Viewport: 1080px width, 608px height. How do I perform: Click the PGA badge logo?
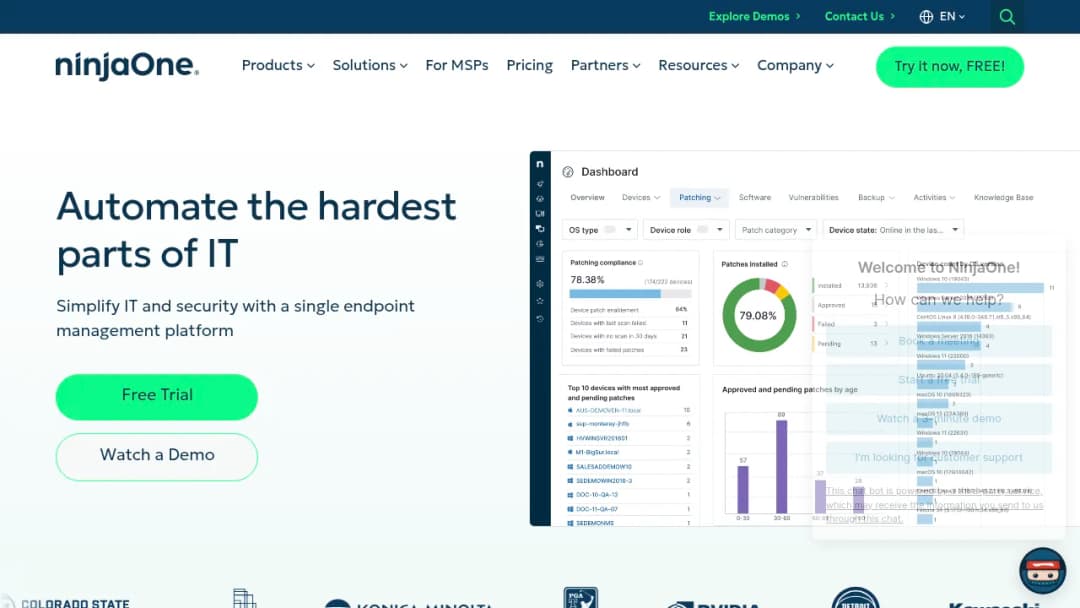(x=580, y=598)
